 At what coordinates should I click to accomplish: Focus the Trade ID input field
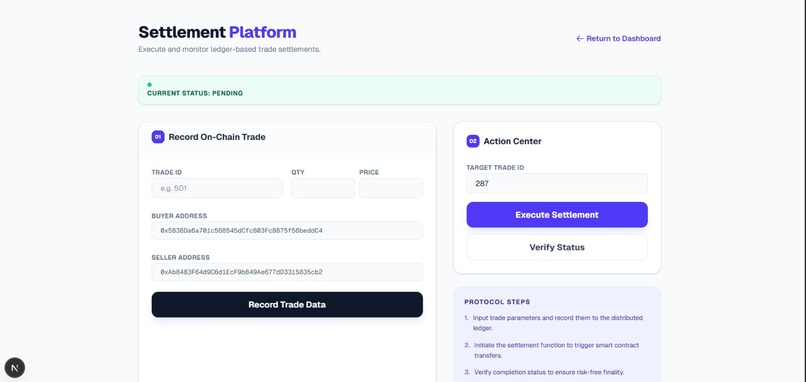pos(217,188)
